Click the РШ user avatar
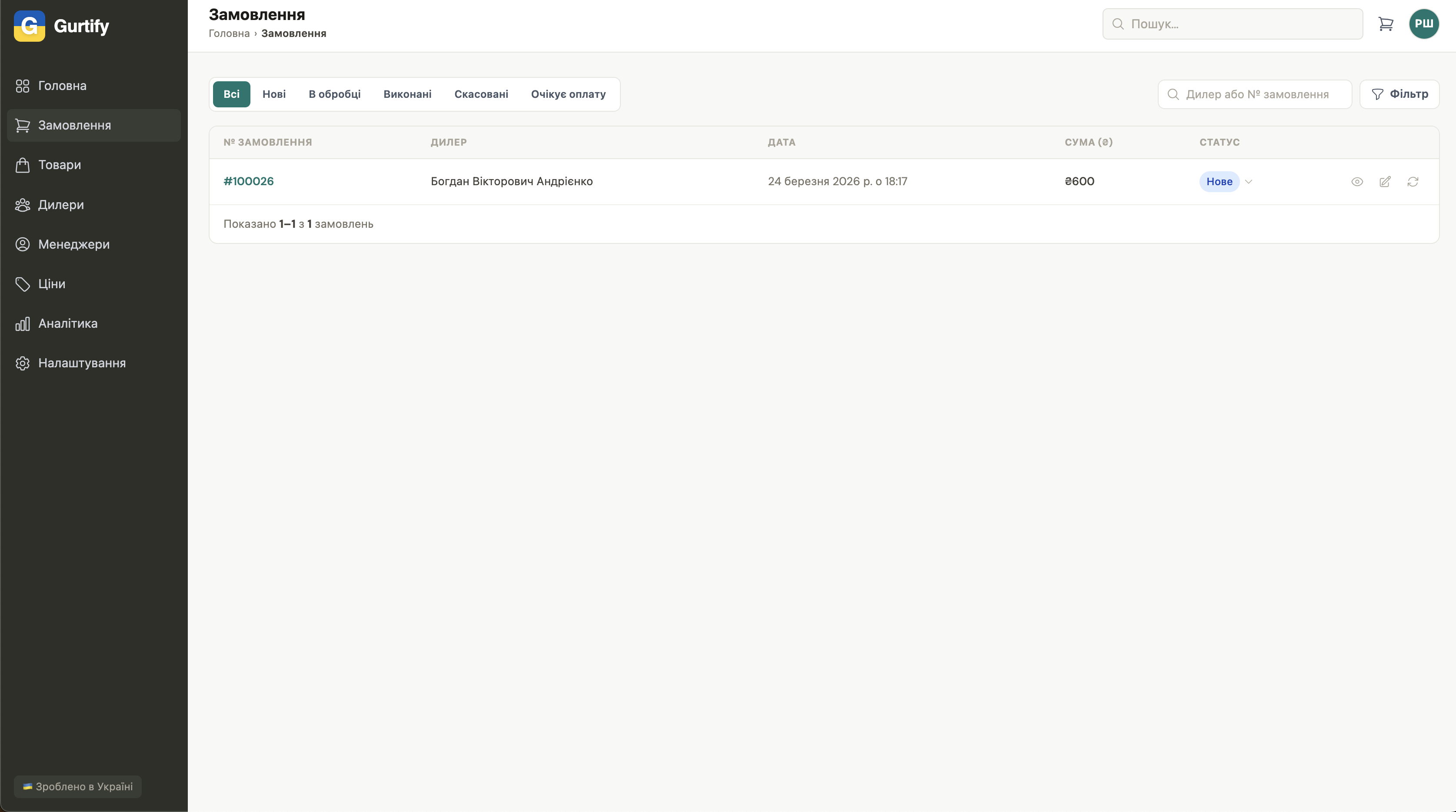The height and width of the screenshot is (812, 1456). pos(1423,24)
